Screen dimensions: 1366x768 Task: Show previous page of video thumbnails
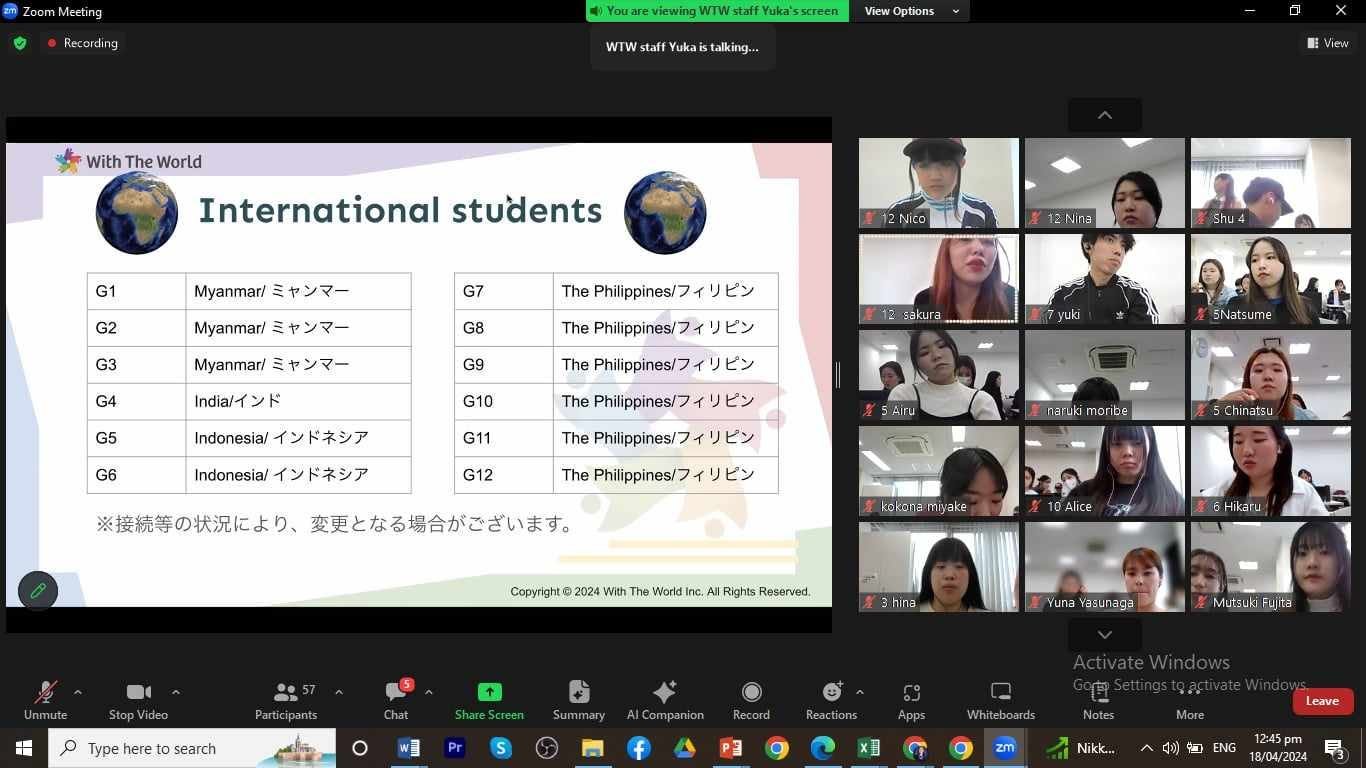point(1105,115)
